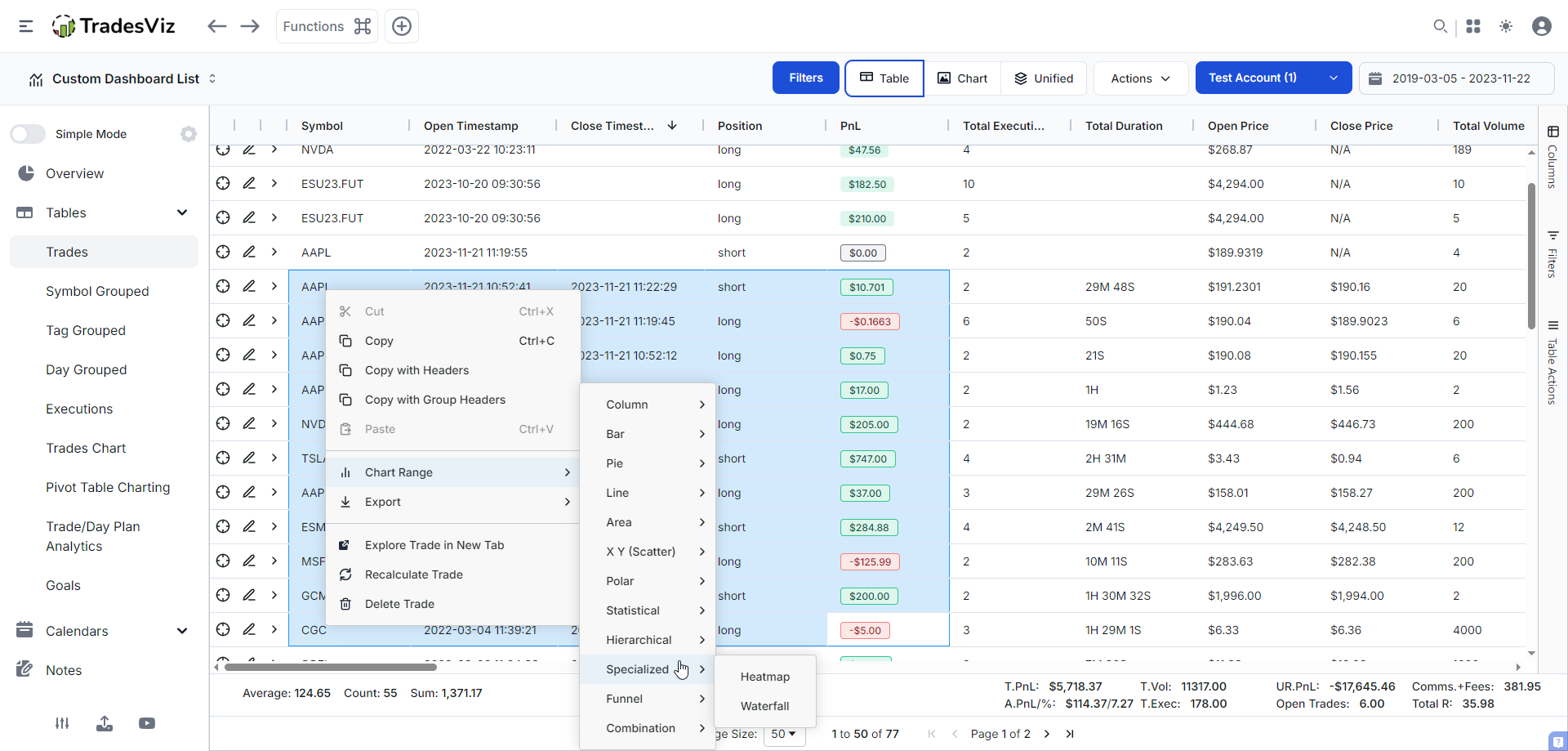The width and height of the screenshot is (1568, 751).
Task: Edit the trade with $205.00 PnL
Action: tap(249, 424)
